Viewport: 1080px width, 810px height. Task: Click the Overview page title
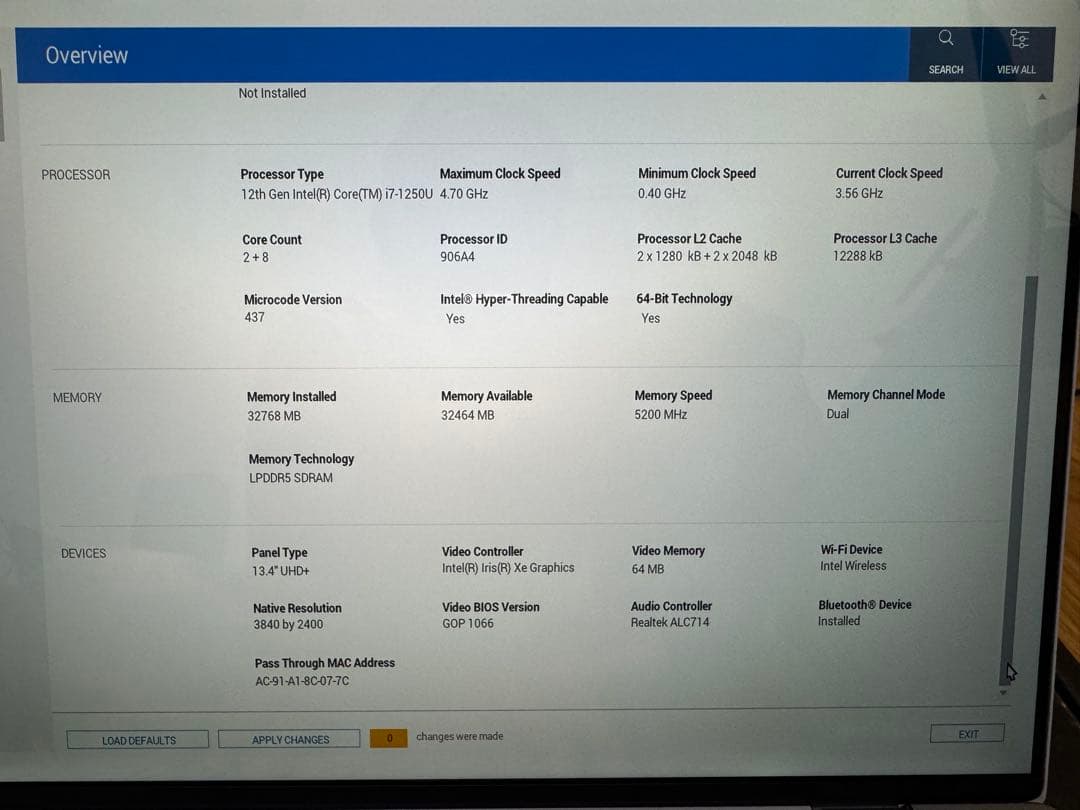85,56
